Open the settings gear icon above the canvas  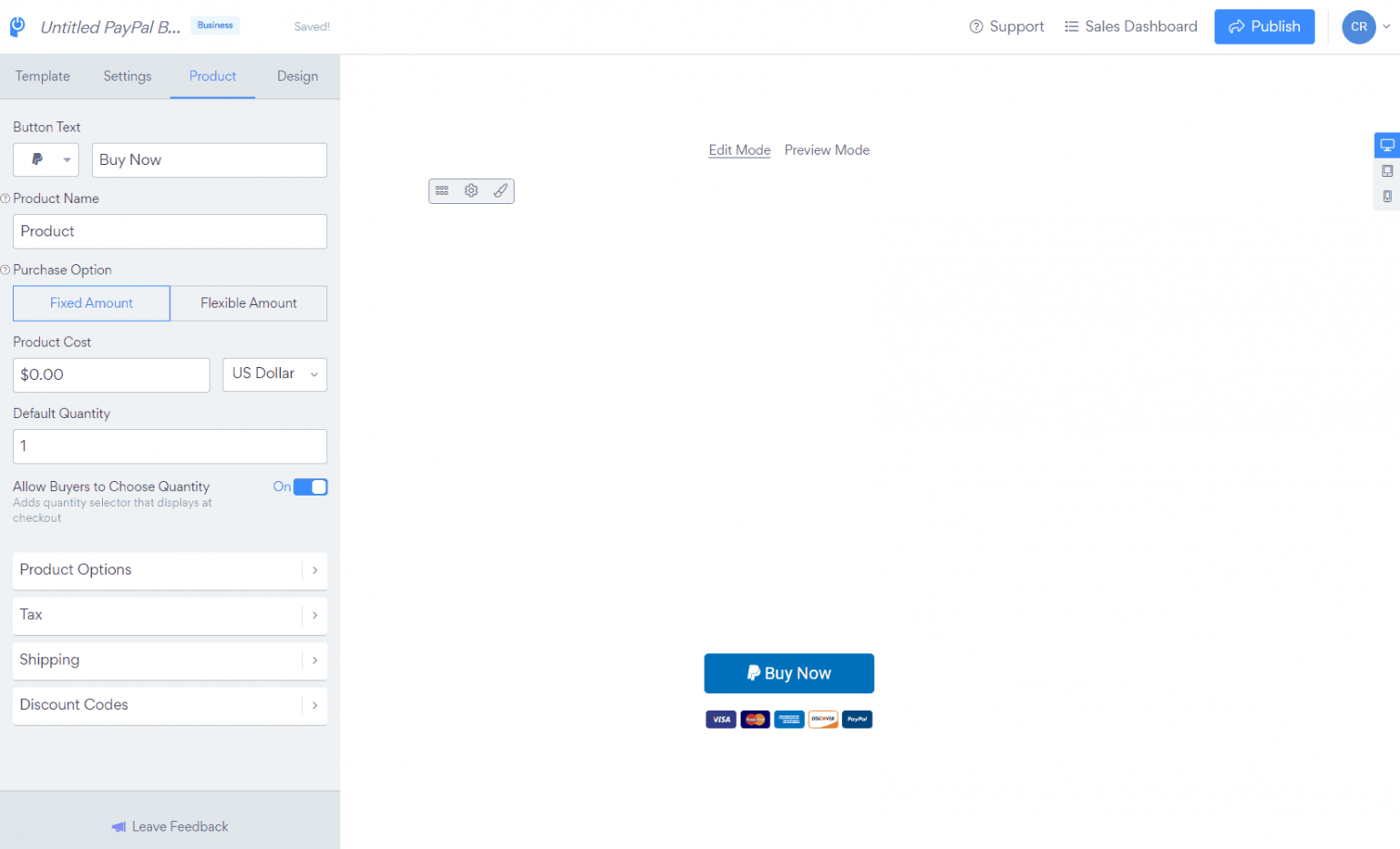pyautogui.click(x=471, y=190)
